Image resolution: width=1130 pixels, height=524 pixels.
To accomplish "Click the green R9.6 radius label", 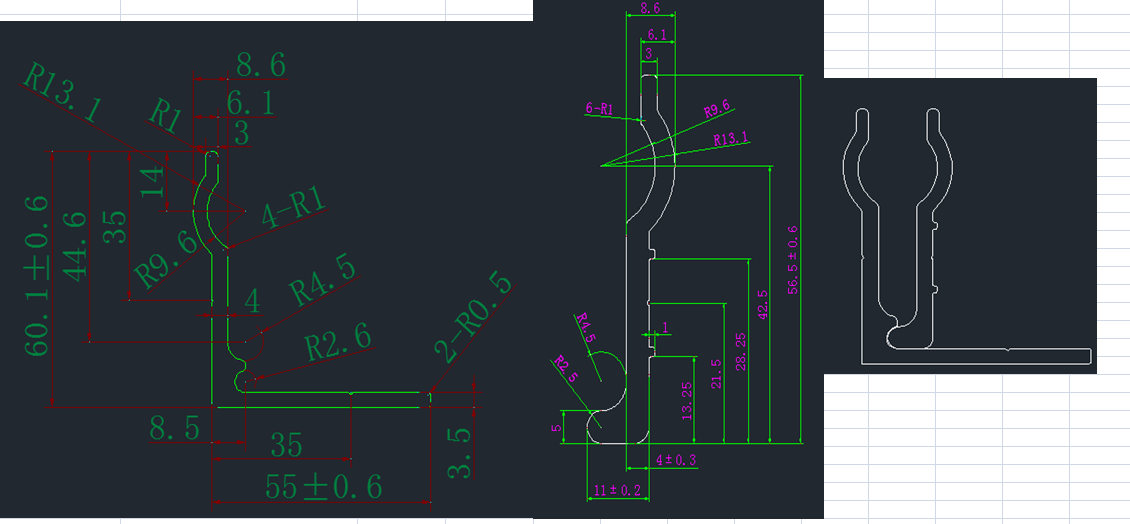I will tap(165, 259).
